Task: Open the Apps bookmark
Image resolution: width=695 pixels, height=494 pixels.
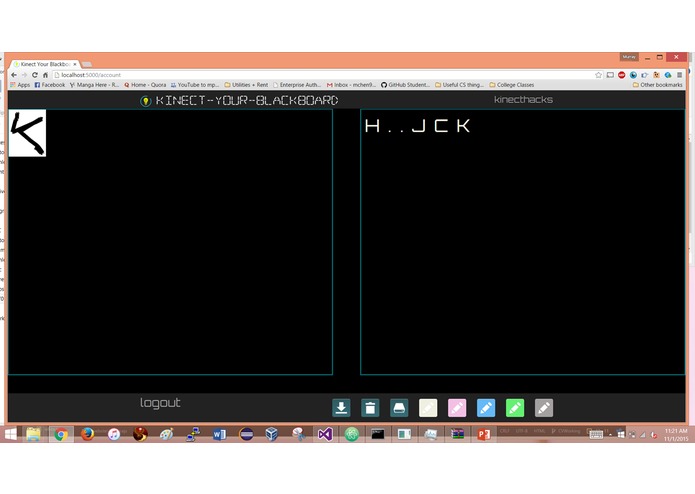Action: pos(20,85)
